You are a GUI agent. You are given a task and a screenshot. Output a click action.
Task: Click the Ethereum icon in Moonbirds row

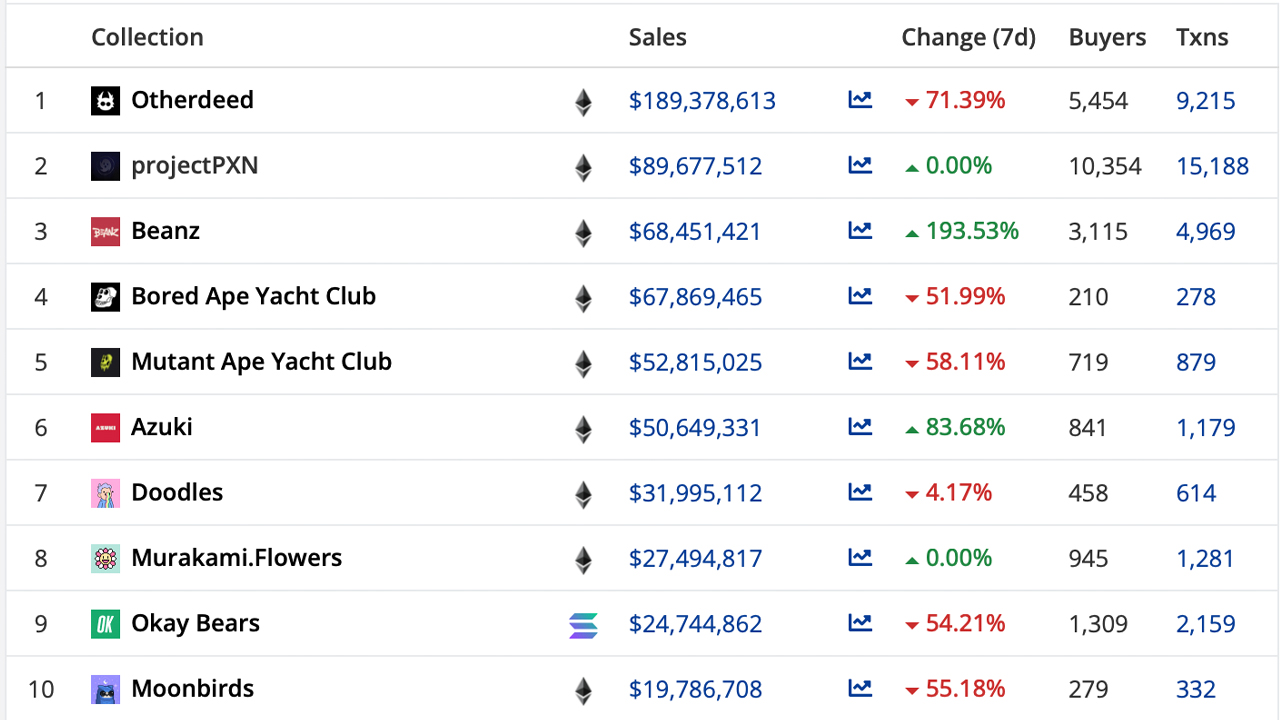point(583,690)
